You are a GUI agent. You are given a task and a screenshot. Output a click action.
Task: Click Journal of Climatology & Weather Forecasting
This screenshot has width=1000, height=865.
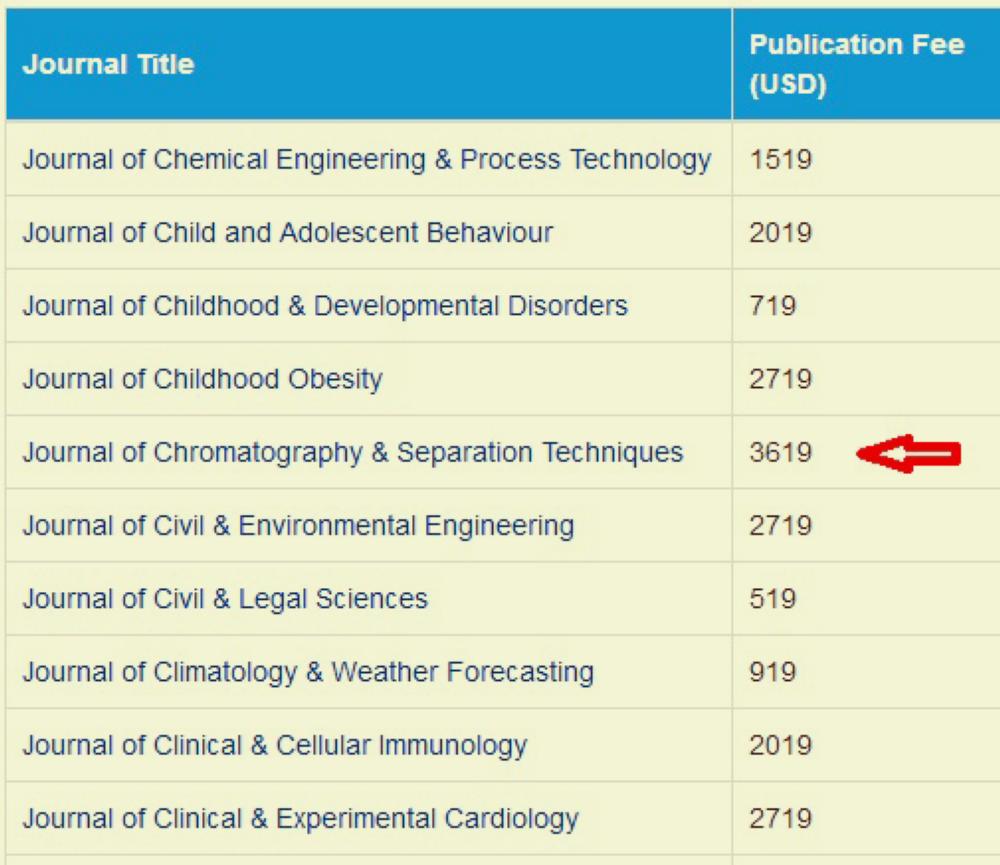click(x=308, y=672)
